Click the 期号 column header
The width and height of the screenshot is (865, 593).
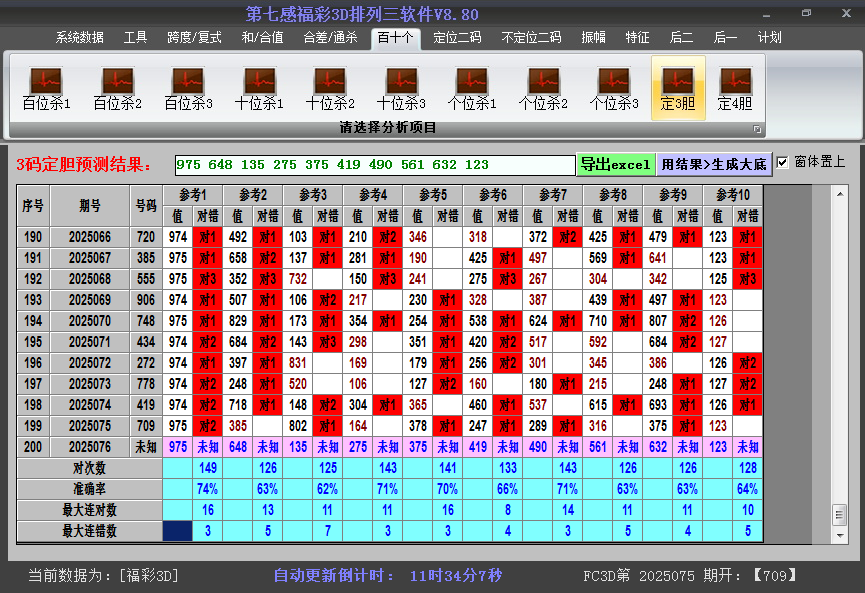click(x=90, y=206)
